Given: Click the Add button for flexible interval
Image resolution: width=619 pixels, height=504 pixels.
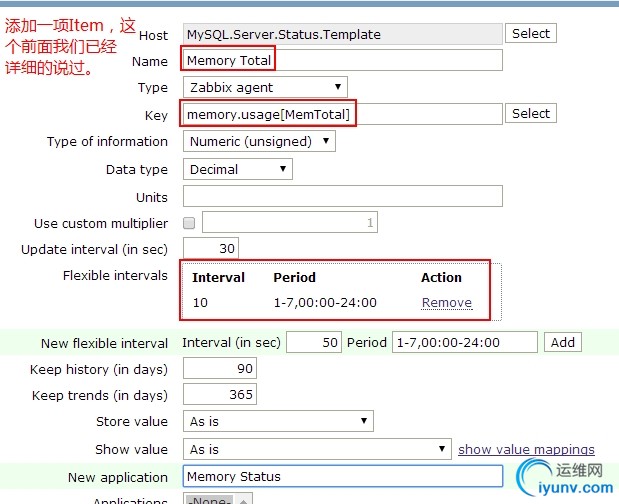Looking at the screenshot, I should point(563,342).
